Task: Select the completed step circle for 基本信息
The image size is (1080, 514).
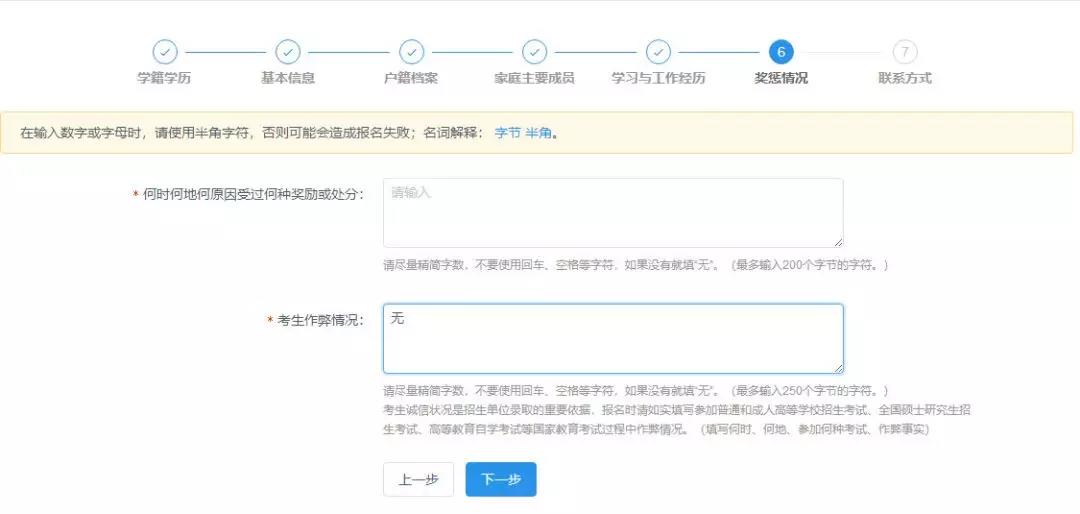Action: pos(288,52)
